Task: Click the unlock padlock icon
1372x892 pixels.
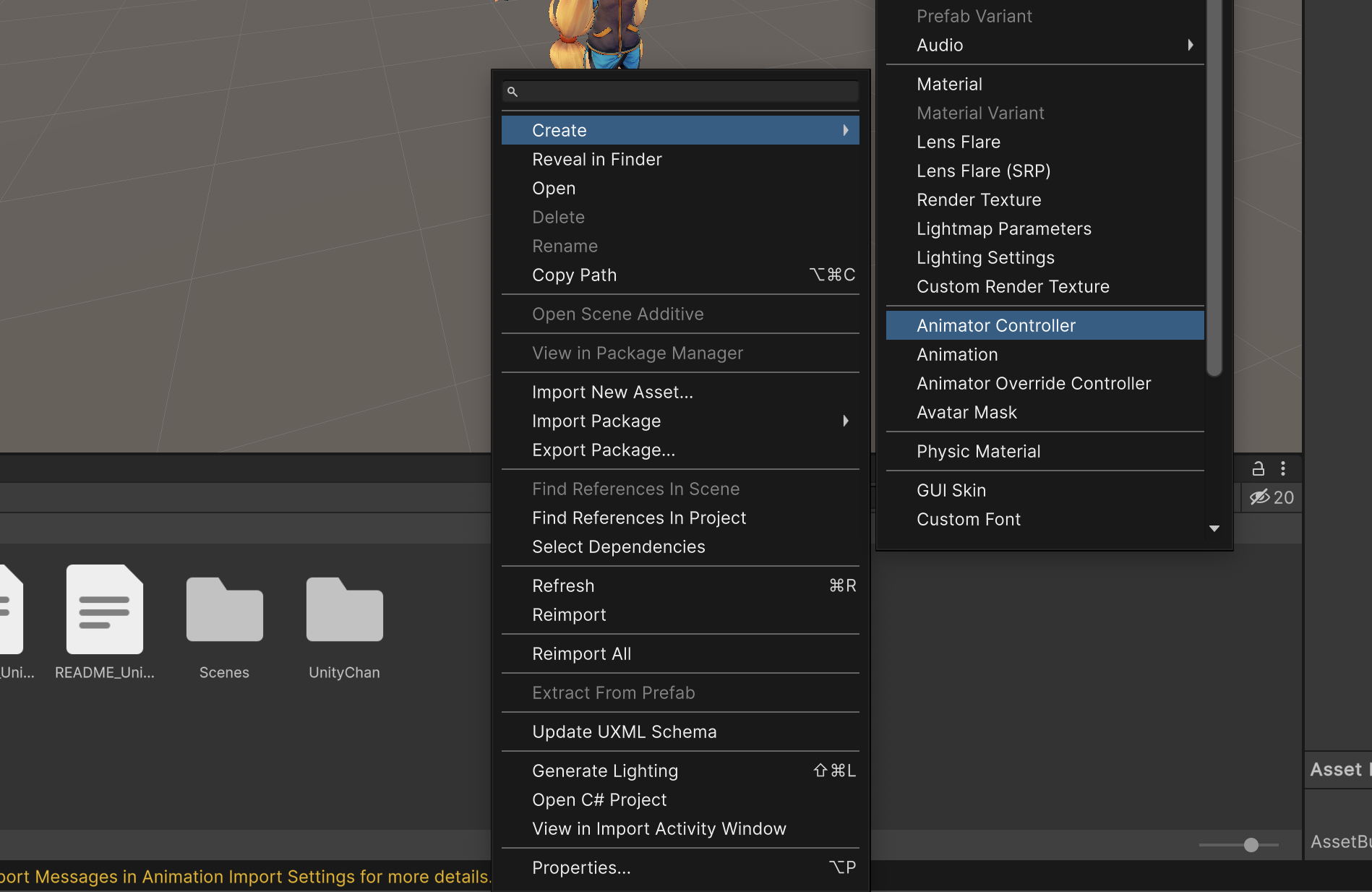Action: [x=1258, y=468]
